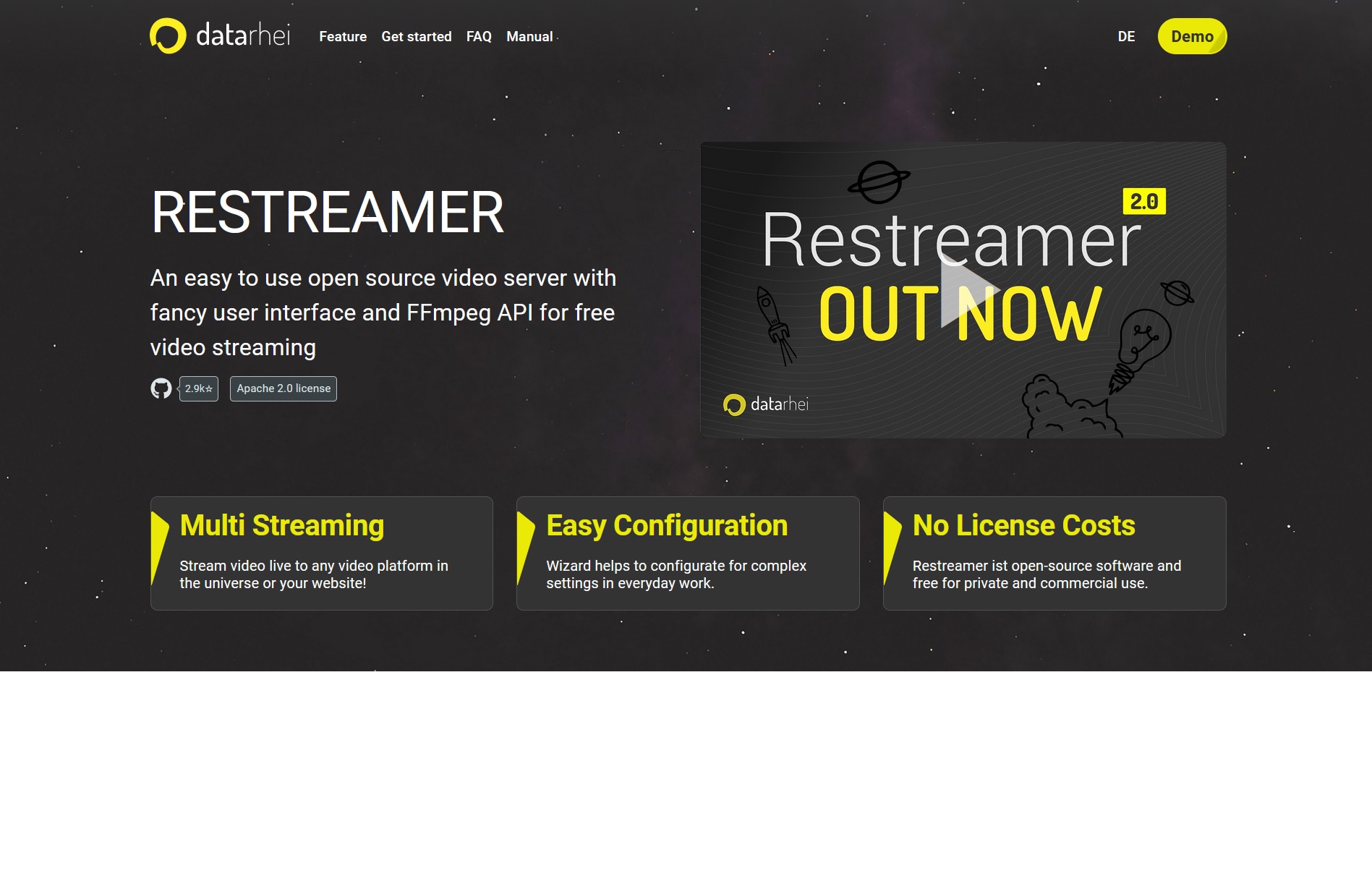
Task: Click the 2.9k stars badge
Action: tap(199, 388)
